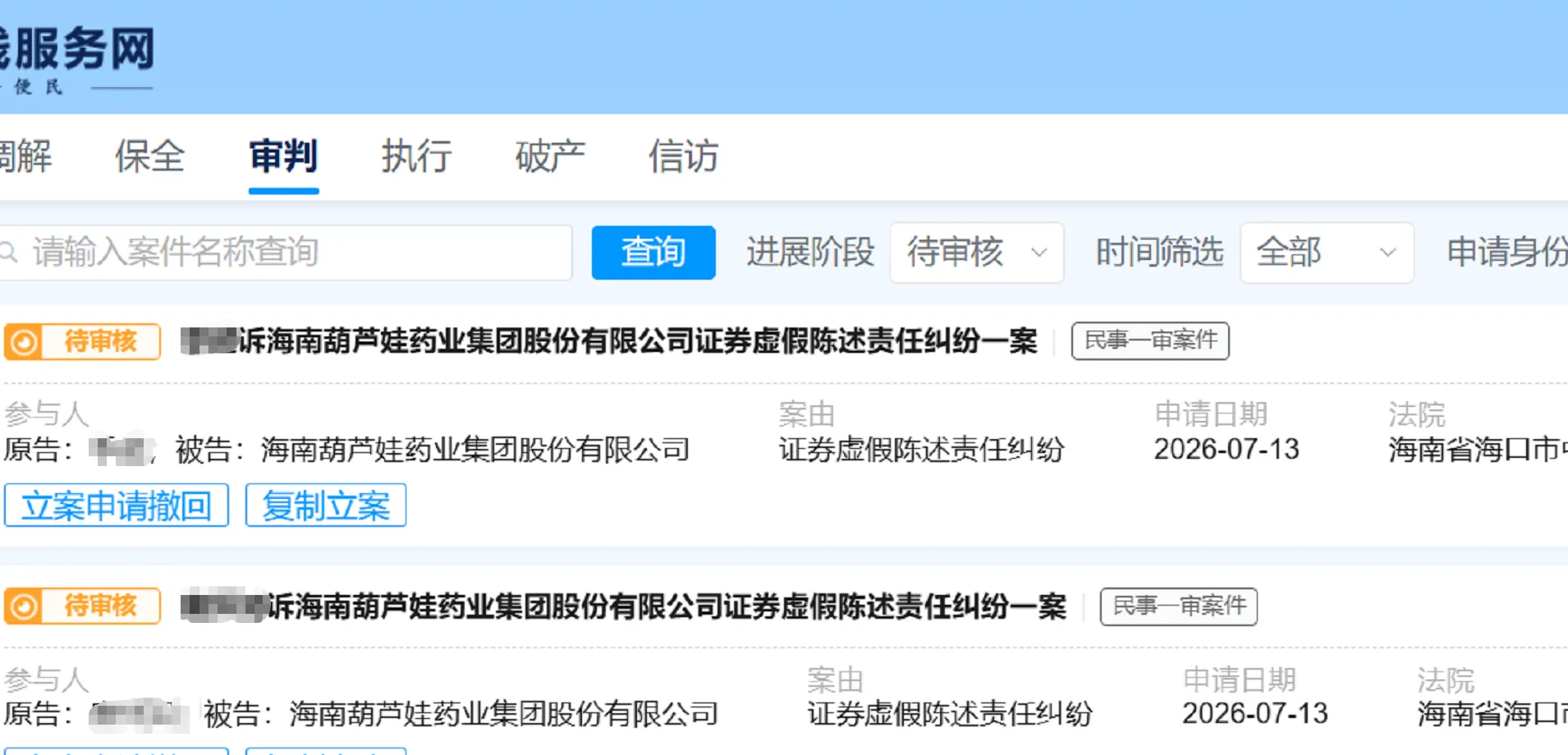1568x755 pixels.
Task: Open the 破产 tab
Action: 550,156
